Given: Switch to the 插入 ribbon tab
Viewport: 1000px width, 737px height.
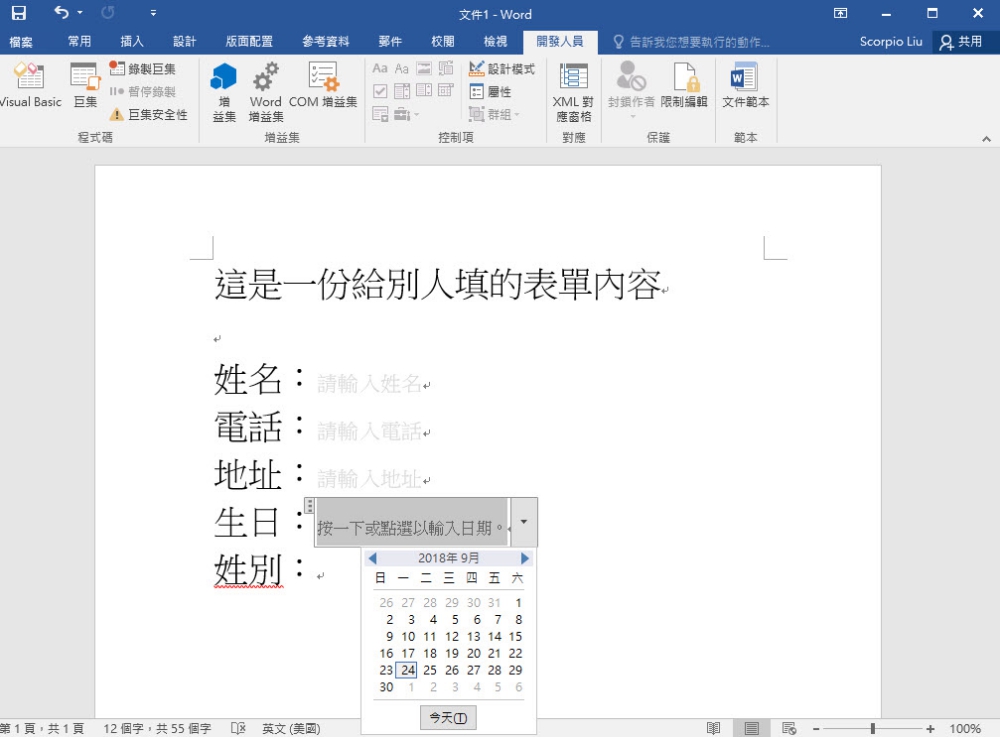Looking at the screenshot, I should [131, 41].
